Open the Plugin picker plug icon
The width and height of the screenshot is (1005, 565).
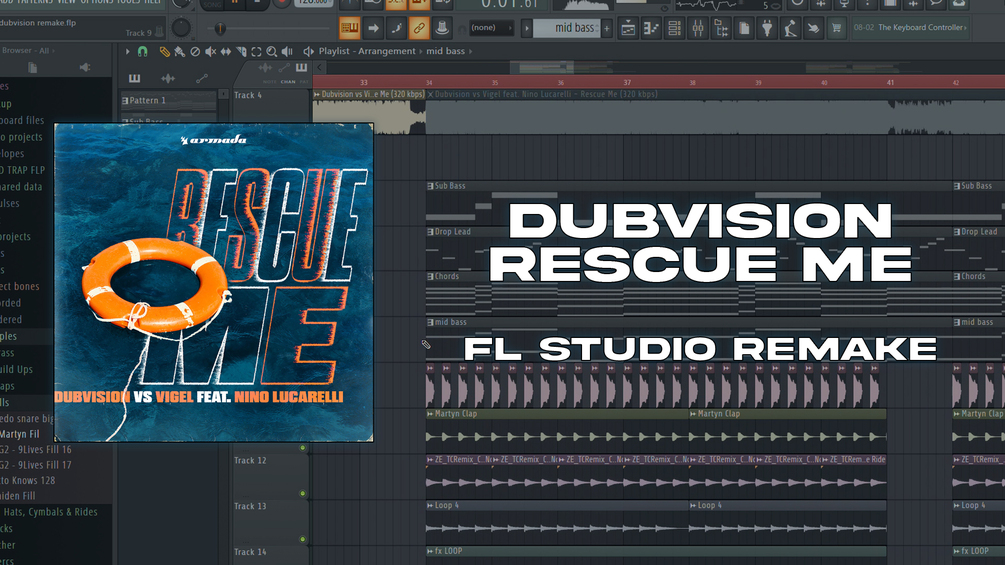(767, 28)
